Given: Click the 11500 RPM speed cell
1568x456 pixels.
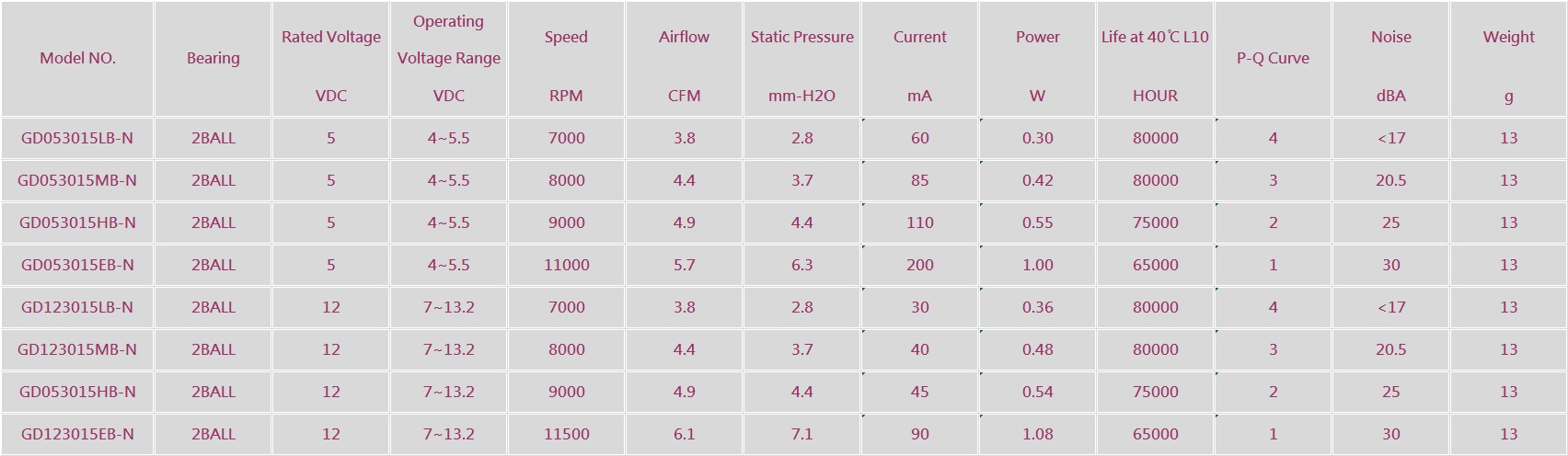Looking at the screenshot, I should coord(567,434).
